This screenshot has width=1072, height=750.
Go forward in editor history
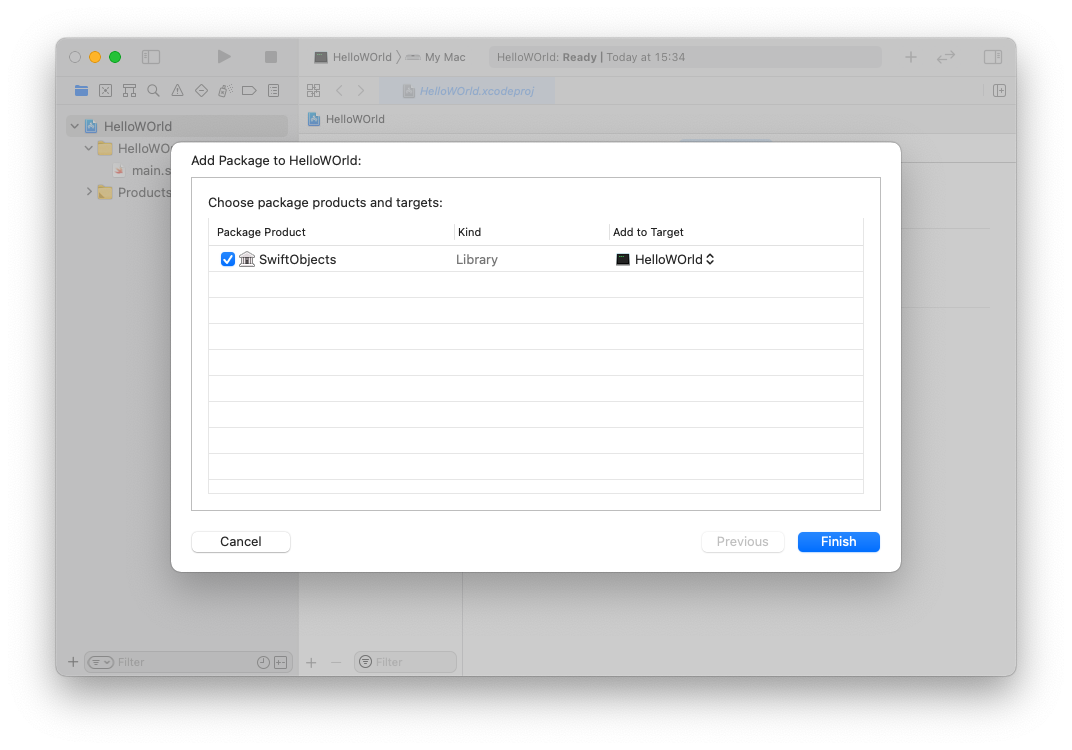(361, 90)
